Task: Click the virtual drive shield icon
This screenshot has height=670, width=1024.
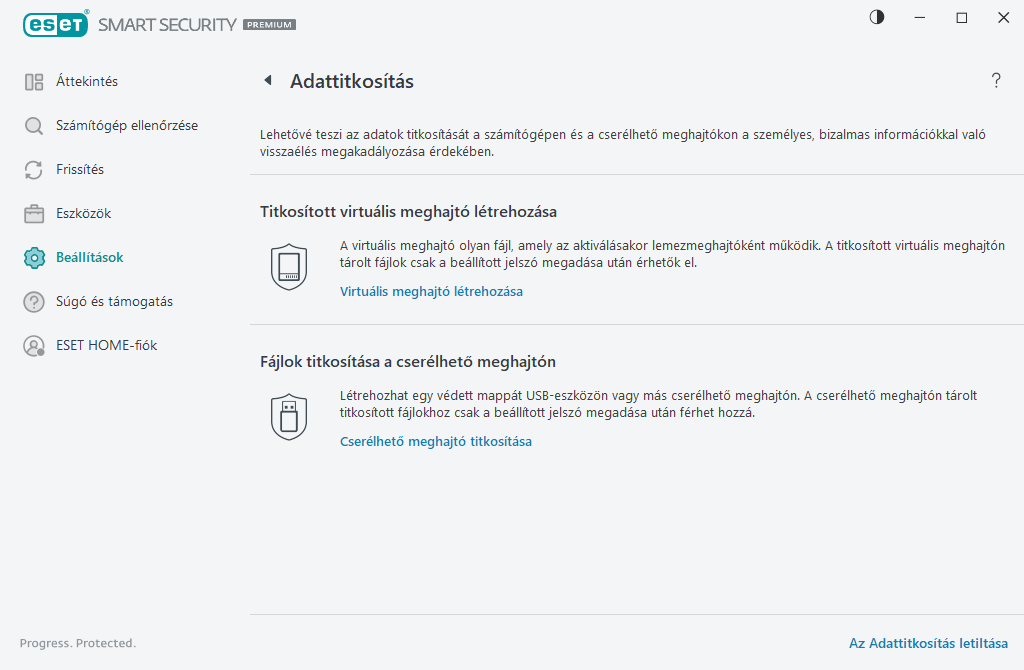Action: pyautogui.click(x=288, y=266)
